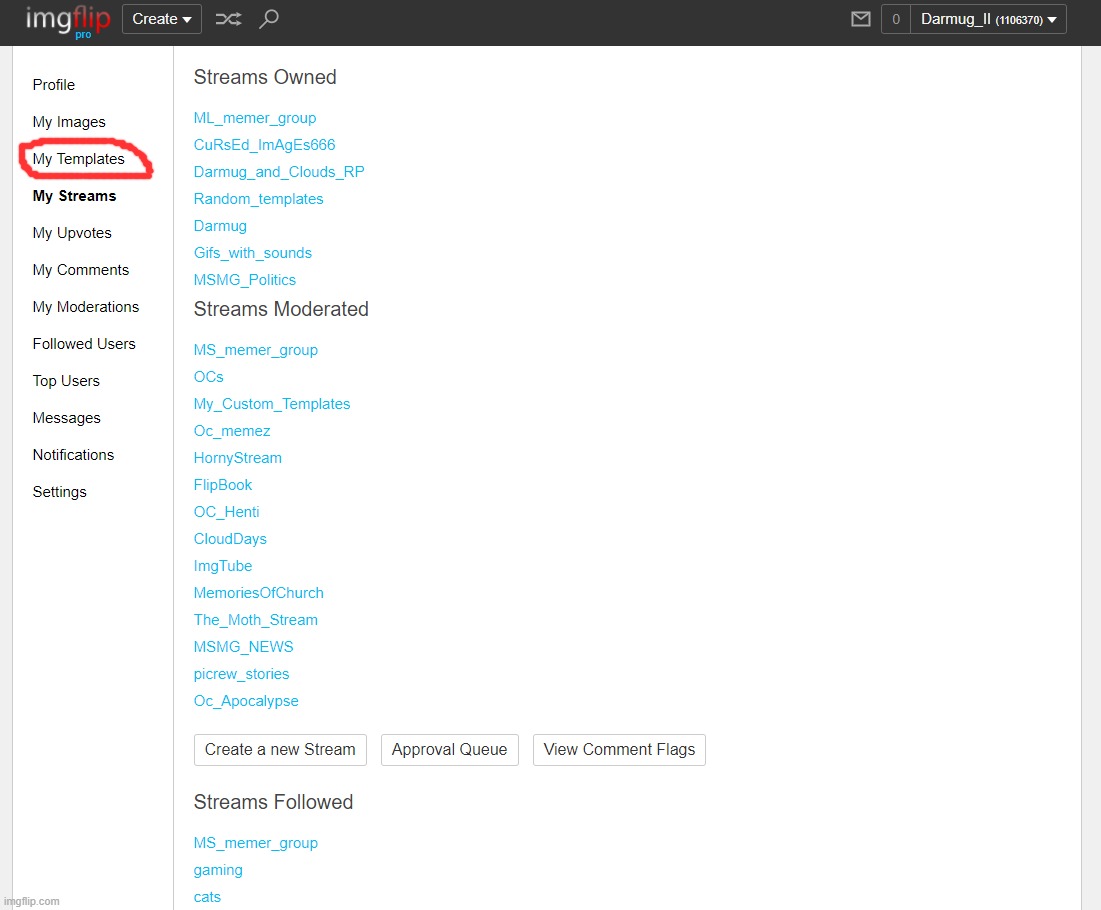
Task: Open the Darmug_II user dropdown
Action: point(988,19)
